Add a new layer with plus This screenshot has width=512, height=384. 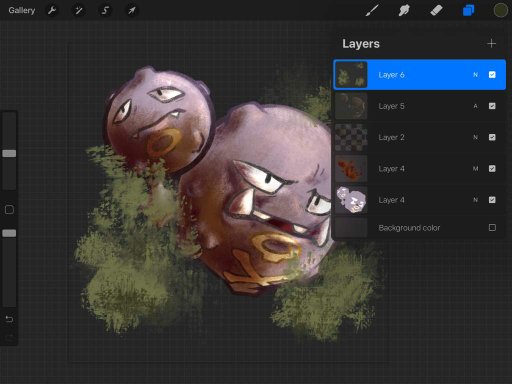tap(491, 44)
